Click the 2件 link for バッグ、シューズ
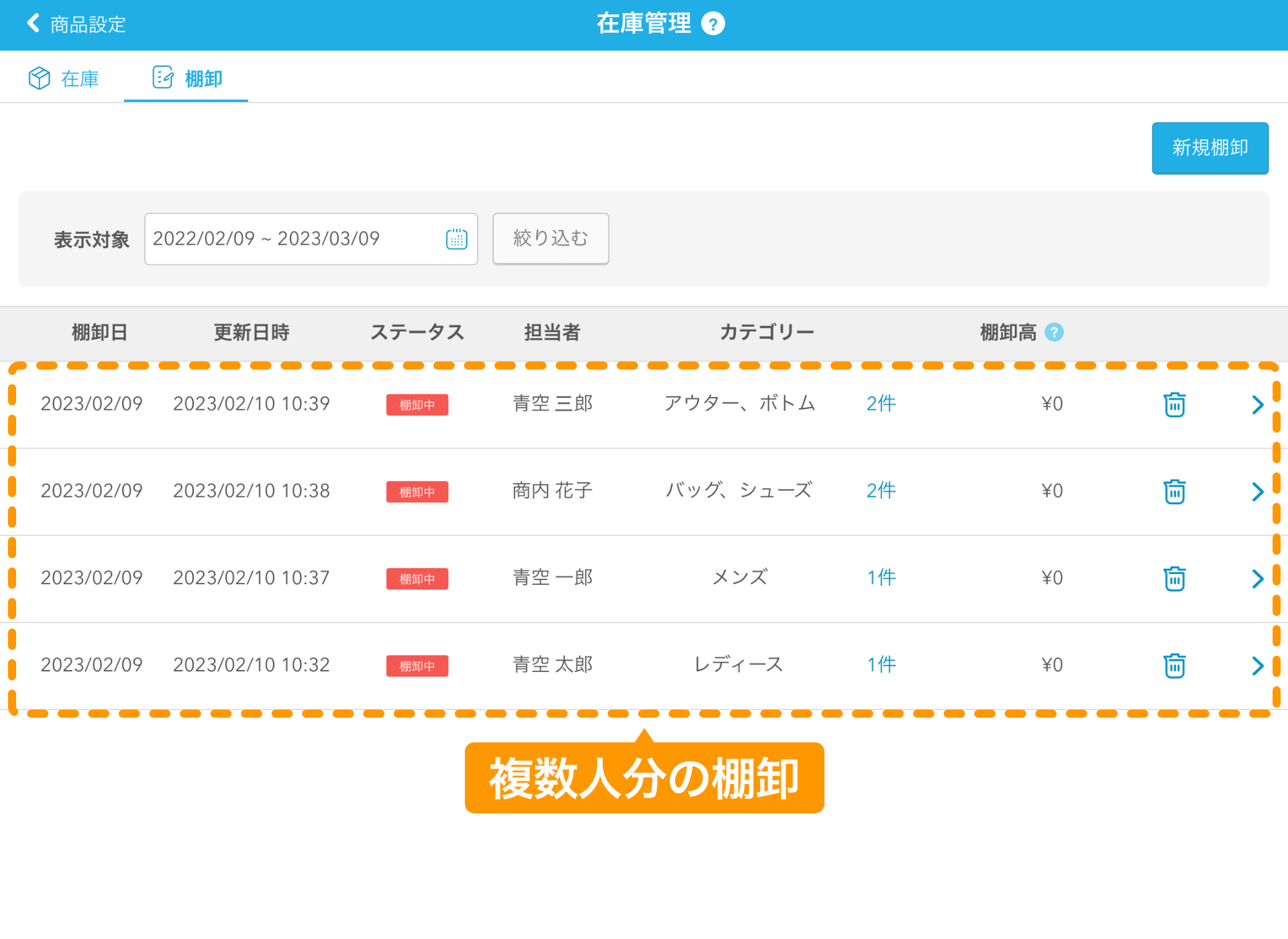1288x939 pixels. click(x=881, y=491)
